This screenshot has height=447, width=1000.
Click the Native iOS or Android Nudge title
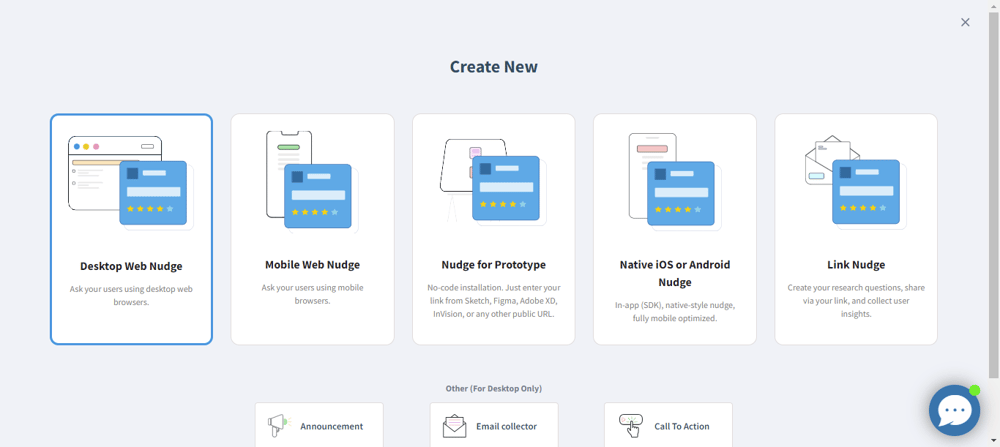tap(675, 274)
